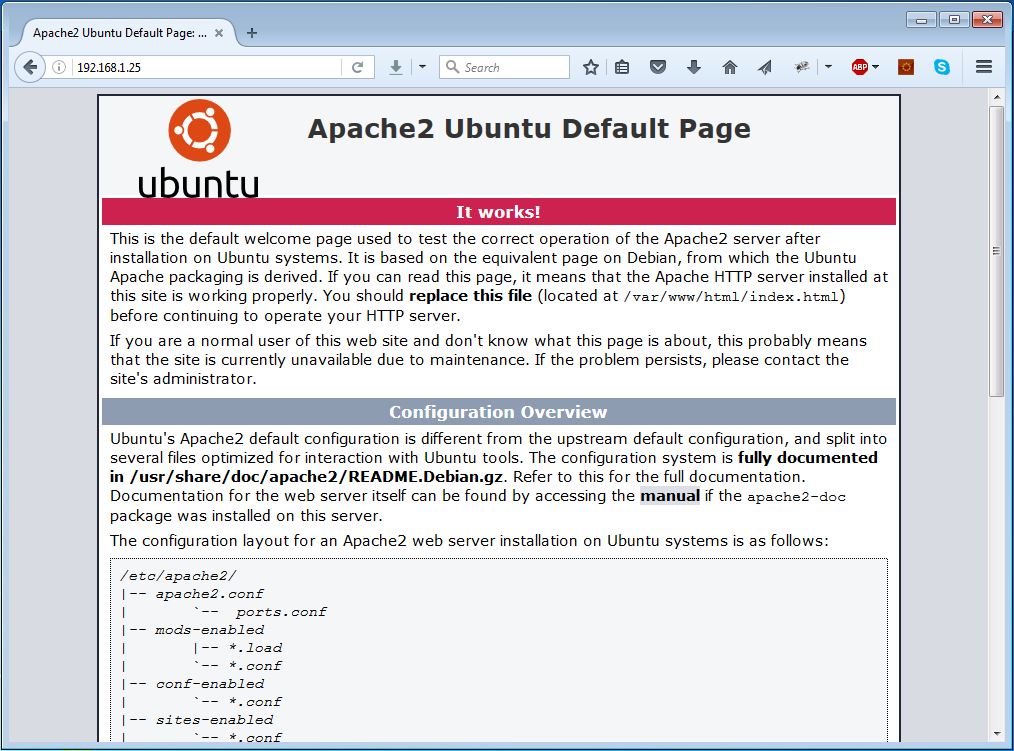Click the 'Configuration Overview' heading
The image size is (1014, 751).
(x=498, y=412)
